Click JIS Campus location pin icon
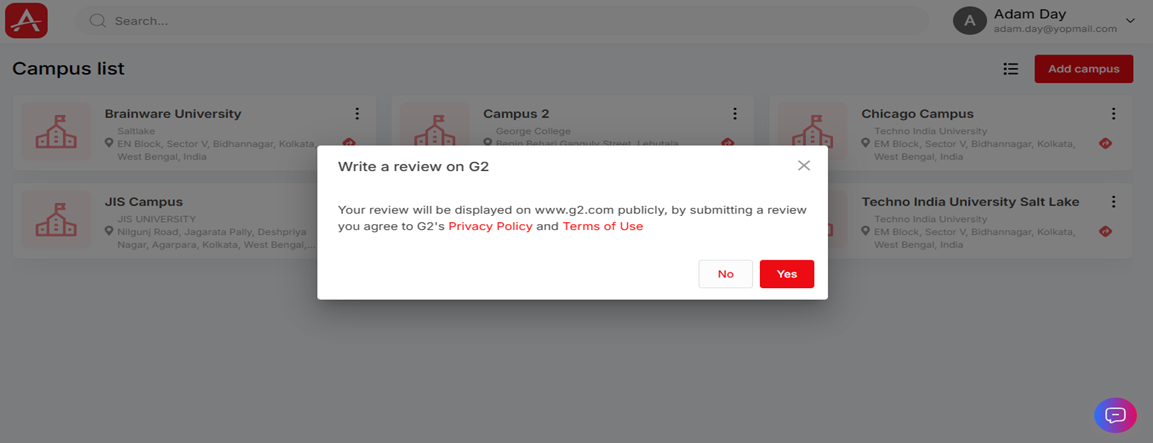This screenshot has width=1153, height=443. 110,231
